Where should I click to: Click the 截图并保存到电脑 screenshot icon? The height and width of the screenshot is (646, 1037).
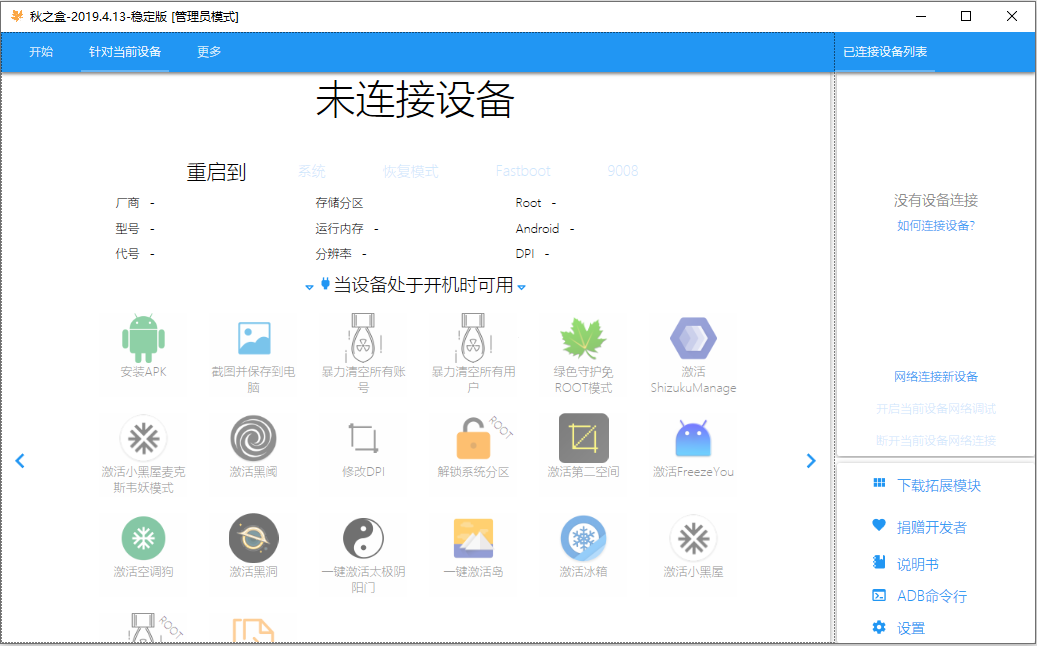point(253,338)
